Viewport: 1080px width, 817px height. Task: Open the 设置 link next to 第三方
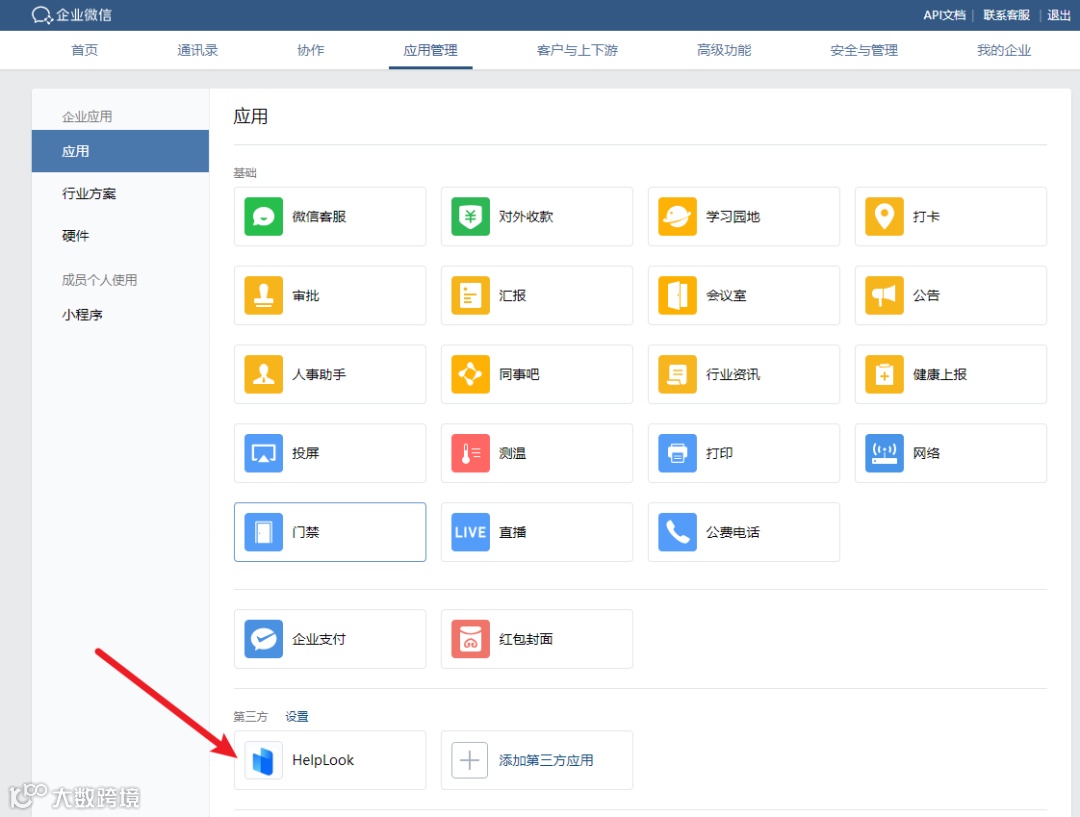tap(296, 716)
